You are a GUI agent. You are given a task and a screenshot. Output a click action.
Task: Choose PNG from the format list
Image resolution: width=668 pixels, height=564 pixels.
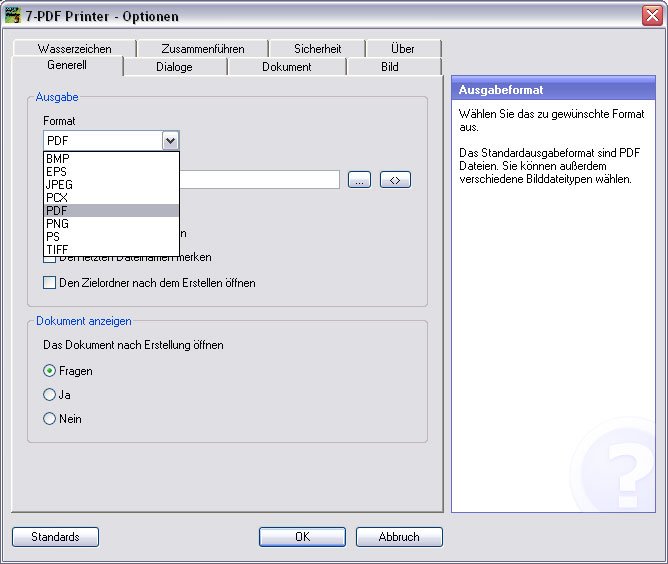point(111,224)
